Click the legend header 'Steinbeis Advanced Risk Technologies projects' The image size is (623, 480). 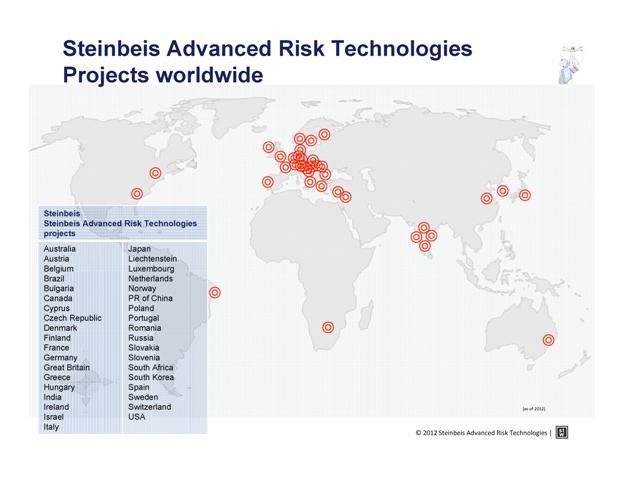(120, 223)
